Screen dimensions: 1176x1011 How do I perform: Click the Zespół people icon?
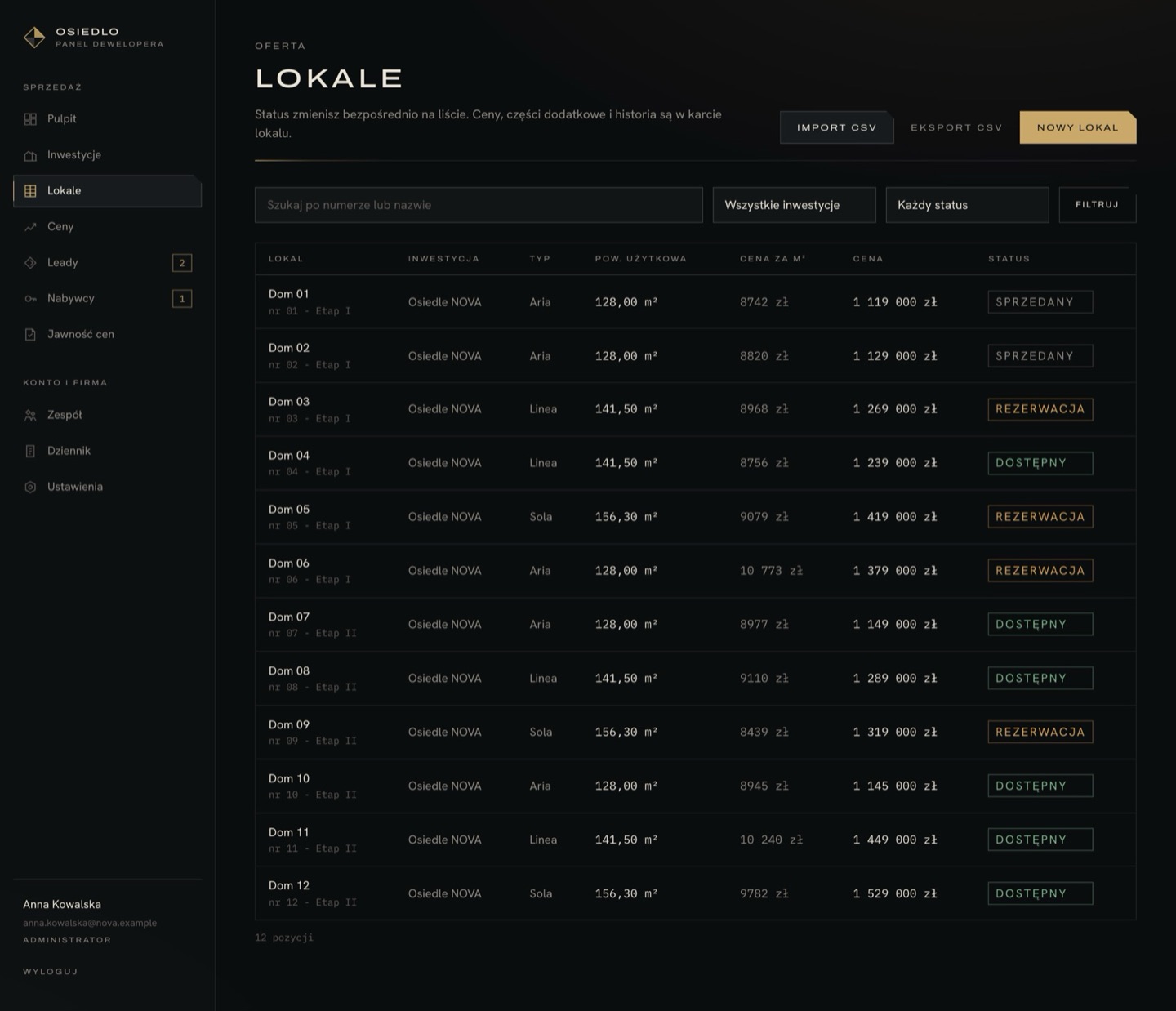tap(30, 416)
